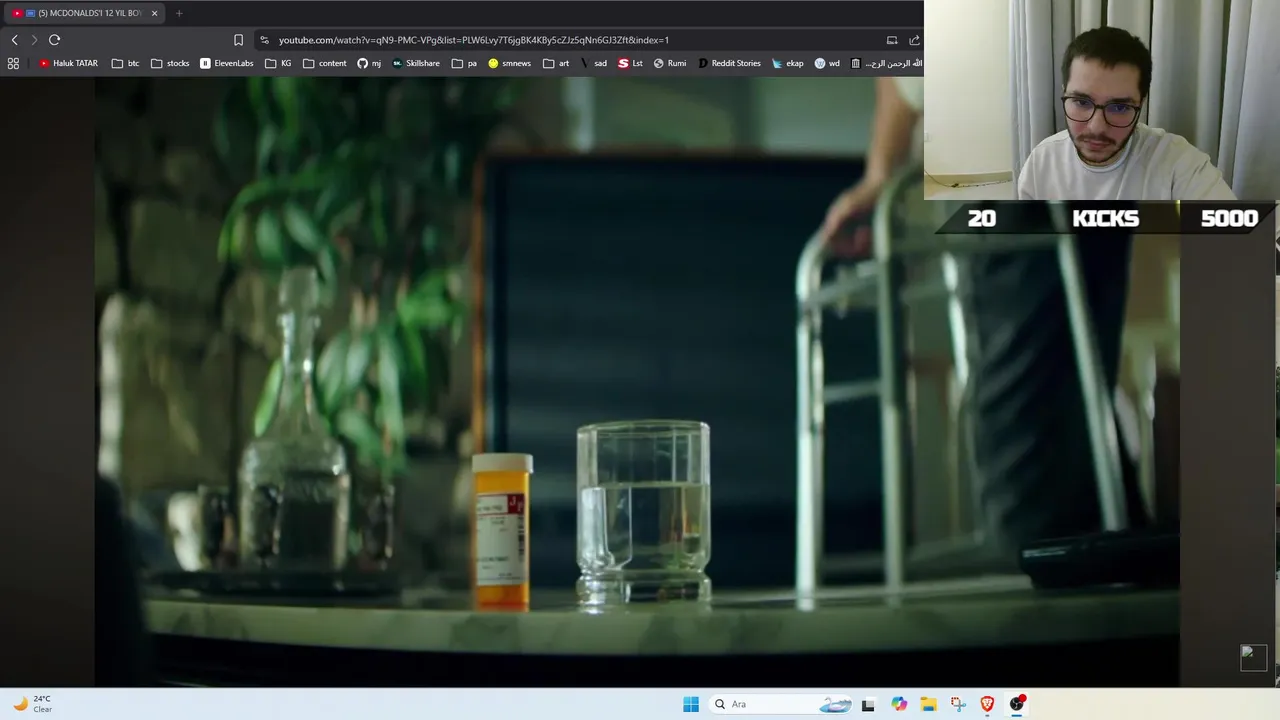Open the Haluk TATAR bookmark

click(x=68, y=63)
